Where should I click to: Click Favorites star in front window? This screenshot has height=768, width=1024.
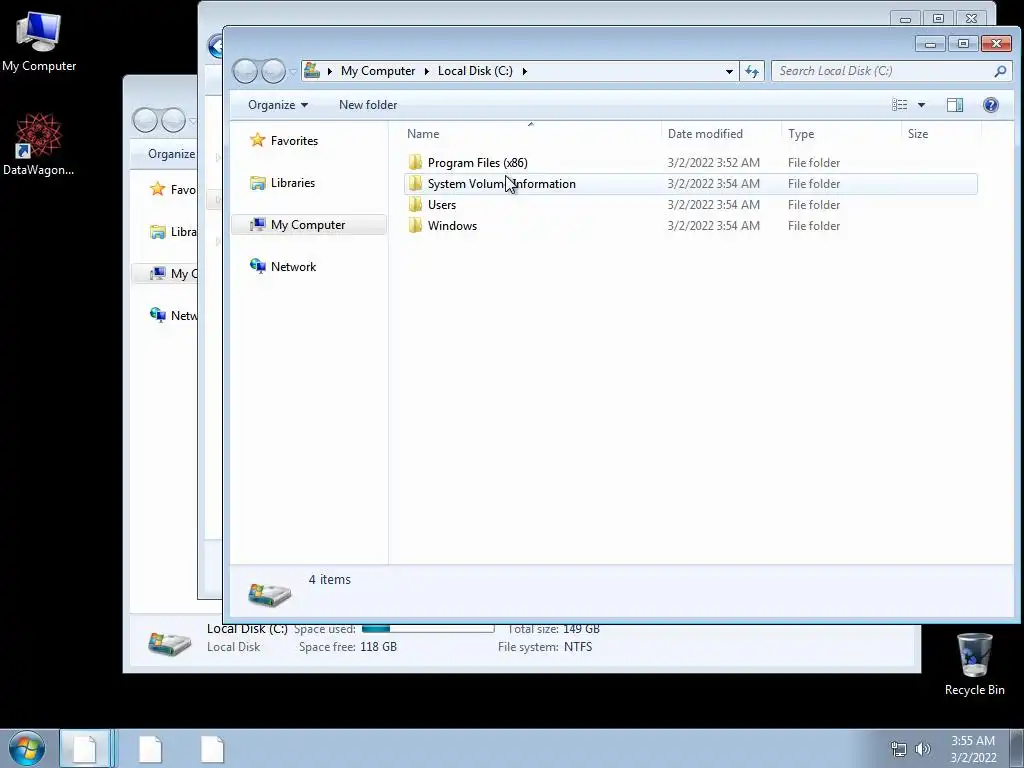(258, 140)
